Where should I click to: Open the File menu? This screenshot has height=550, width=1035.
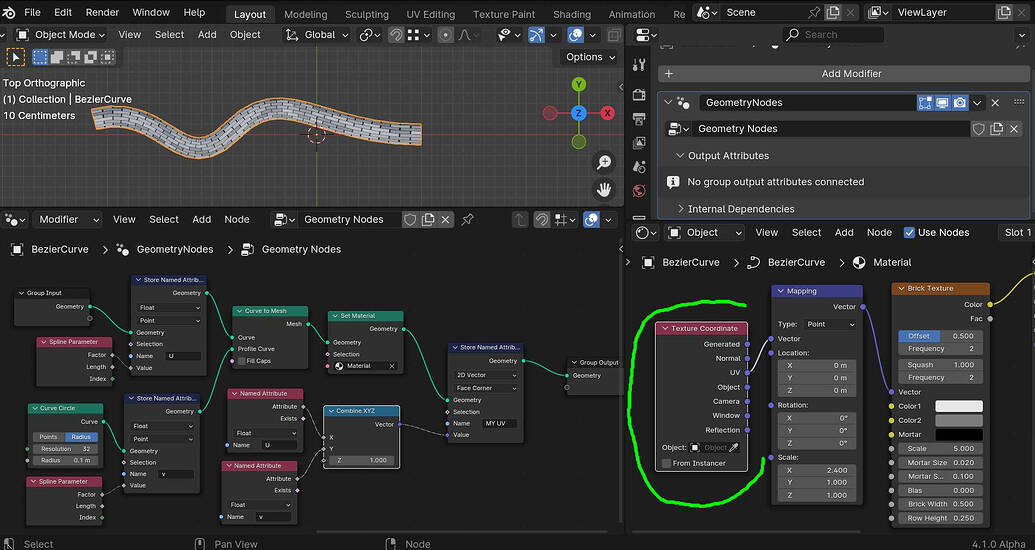(x=32, y=13)
